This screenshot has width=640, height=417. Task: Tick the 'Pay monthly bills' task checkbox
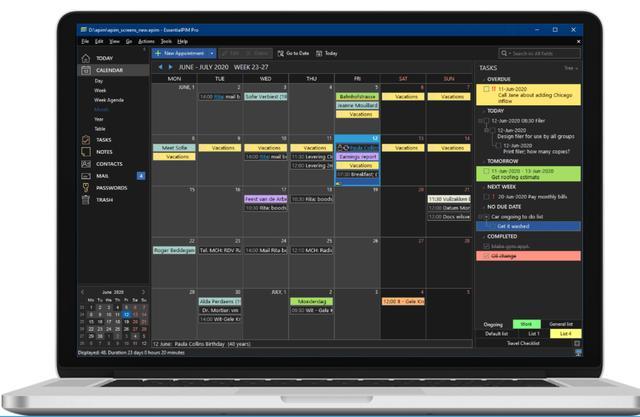486,199
